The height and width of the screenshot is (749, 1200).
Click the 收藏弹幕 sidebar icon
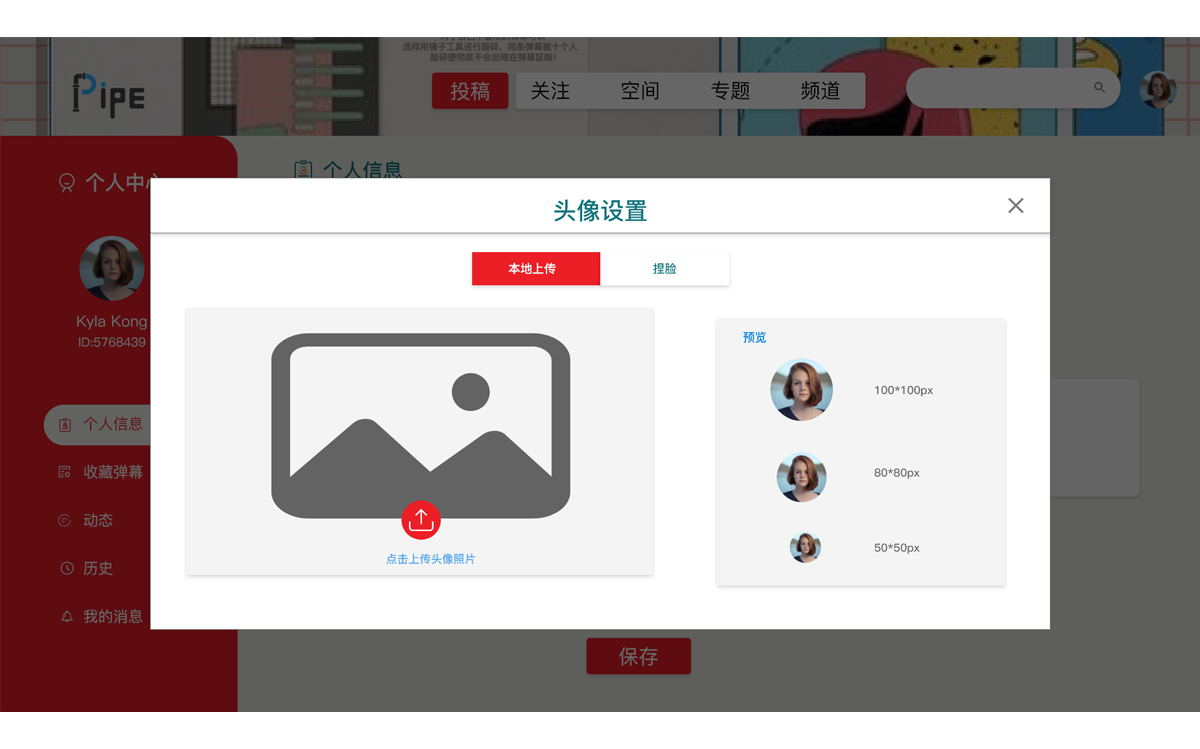(65, 472)
